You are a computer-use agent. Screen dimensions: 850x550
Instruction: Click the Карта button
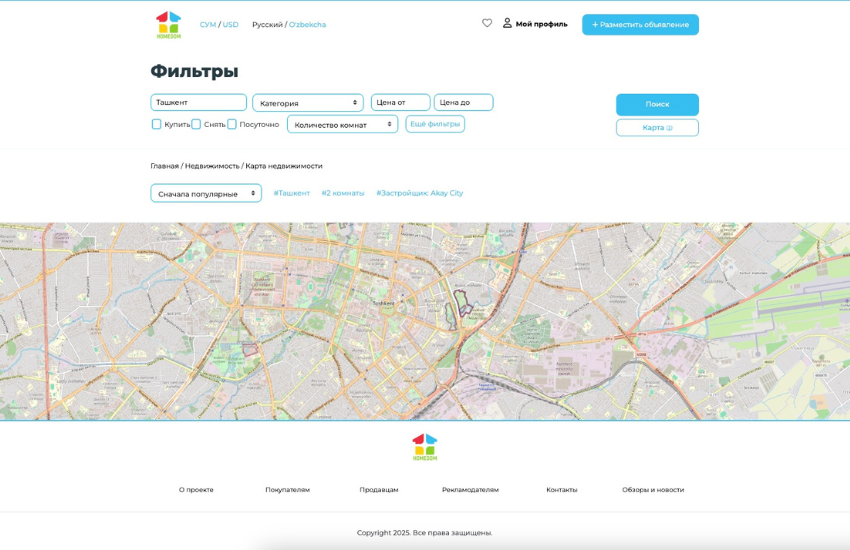point(657,128)
